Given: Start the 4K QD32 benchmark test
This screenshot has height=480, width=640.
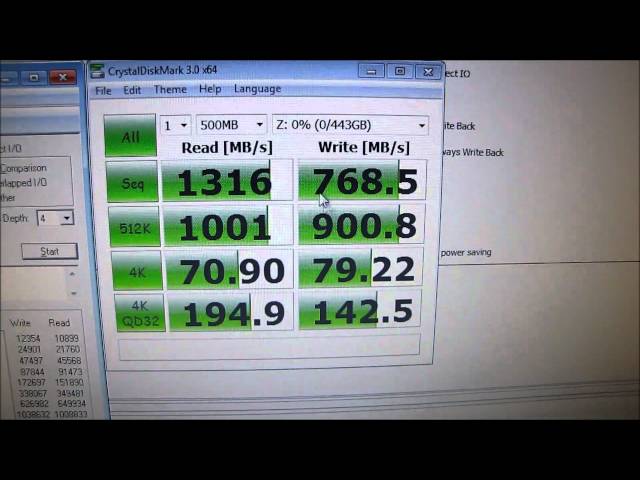Looking at the screenshot, I should 140,313.
